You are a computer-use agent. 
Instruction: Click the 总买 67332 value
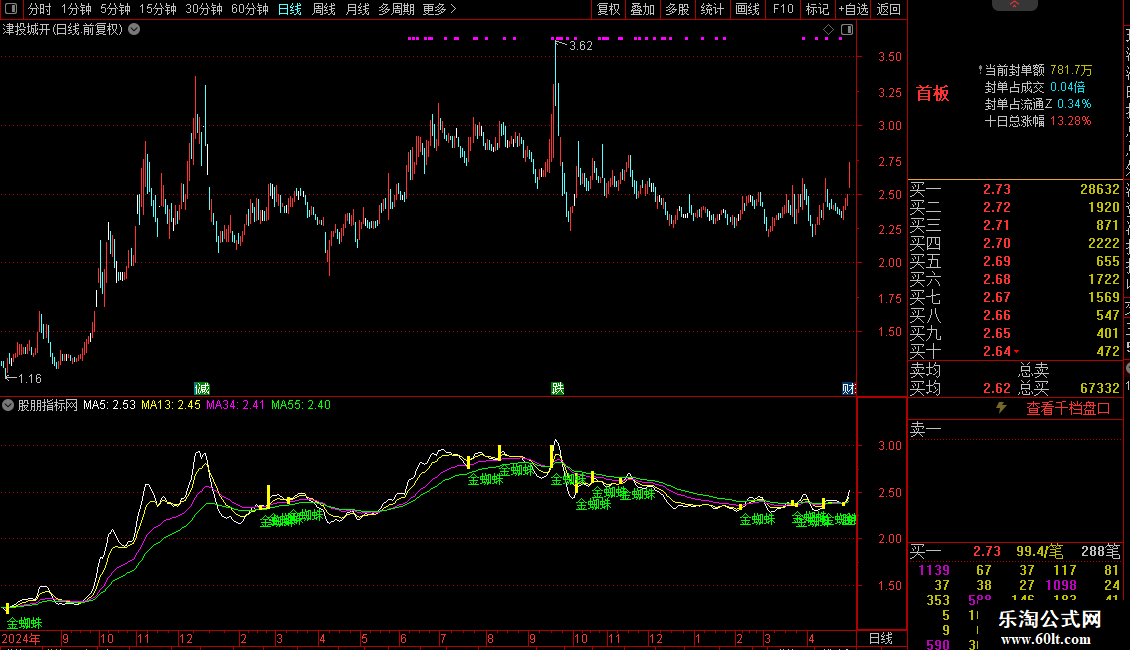pos(1100,388)
